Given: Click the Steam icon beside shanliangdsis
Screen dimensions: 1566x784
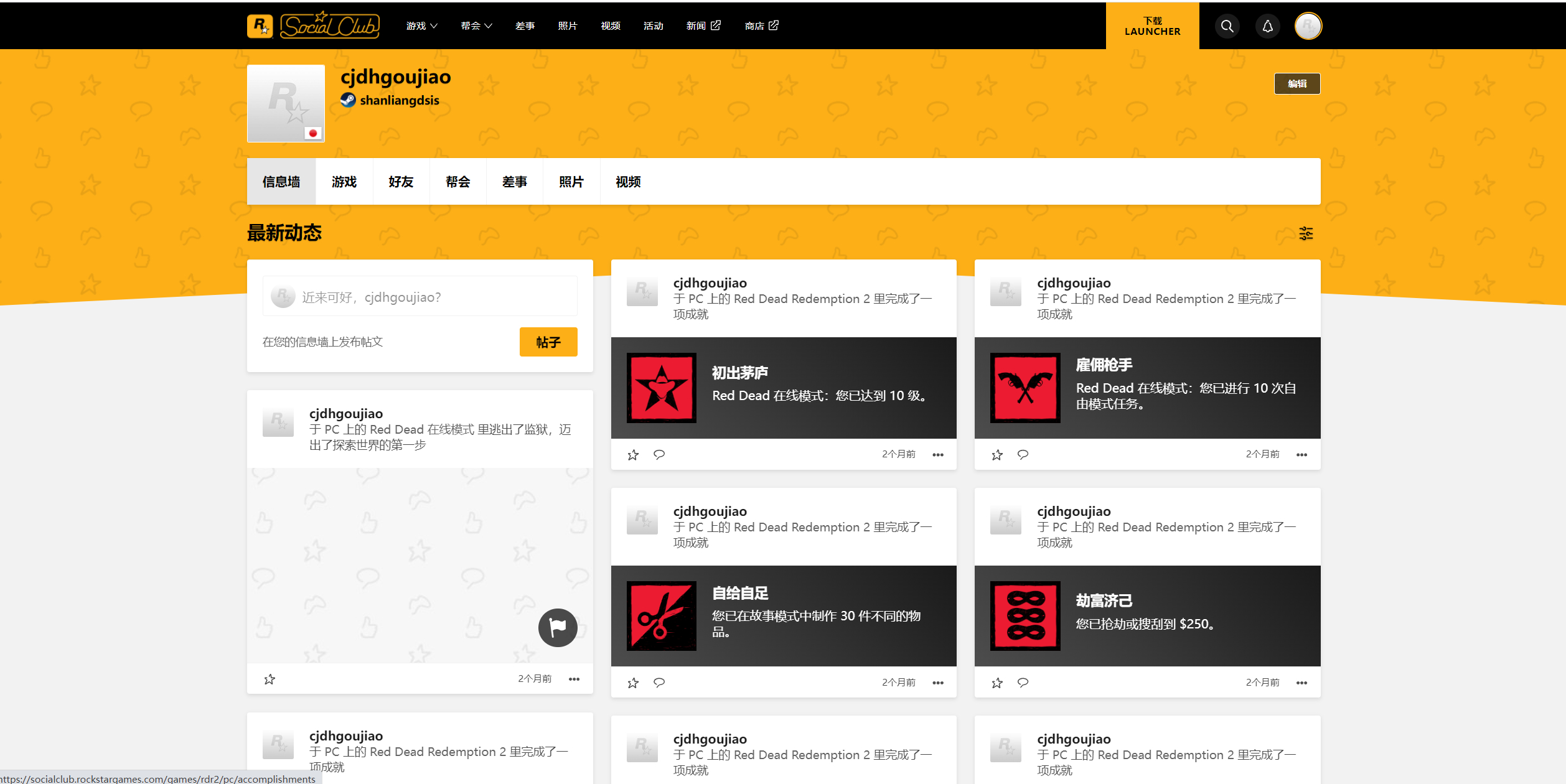Looking at the screenshot, I should pyautogui.click(x=348, y=100).
